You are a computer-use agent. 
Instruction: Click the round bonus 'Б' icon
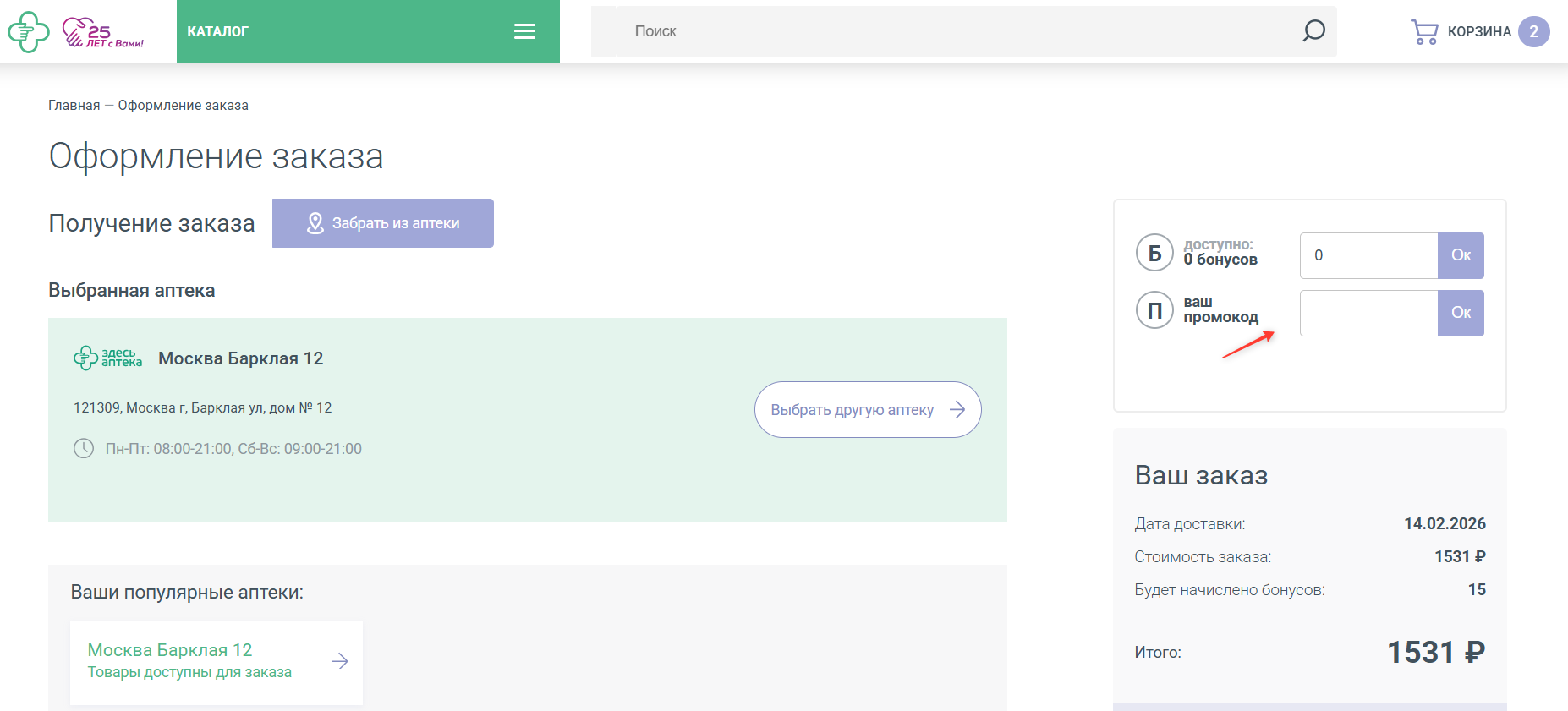(x=1154, y=253)
